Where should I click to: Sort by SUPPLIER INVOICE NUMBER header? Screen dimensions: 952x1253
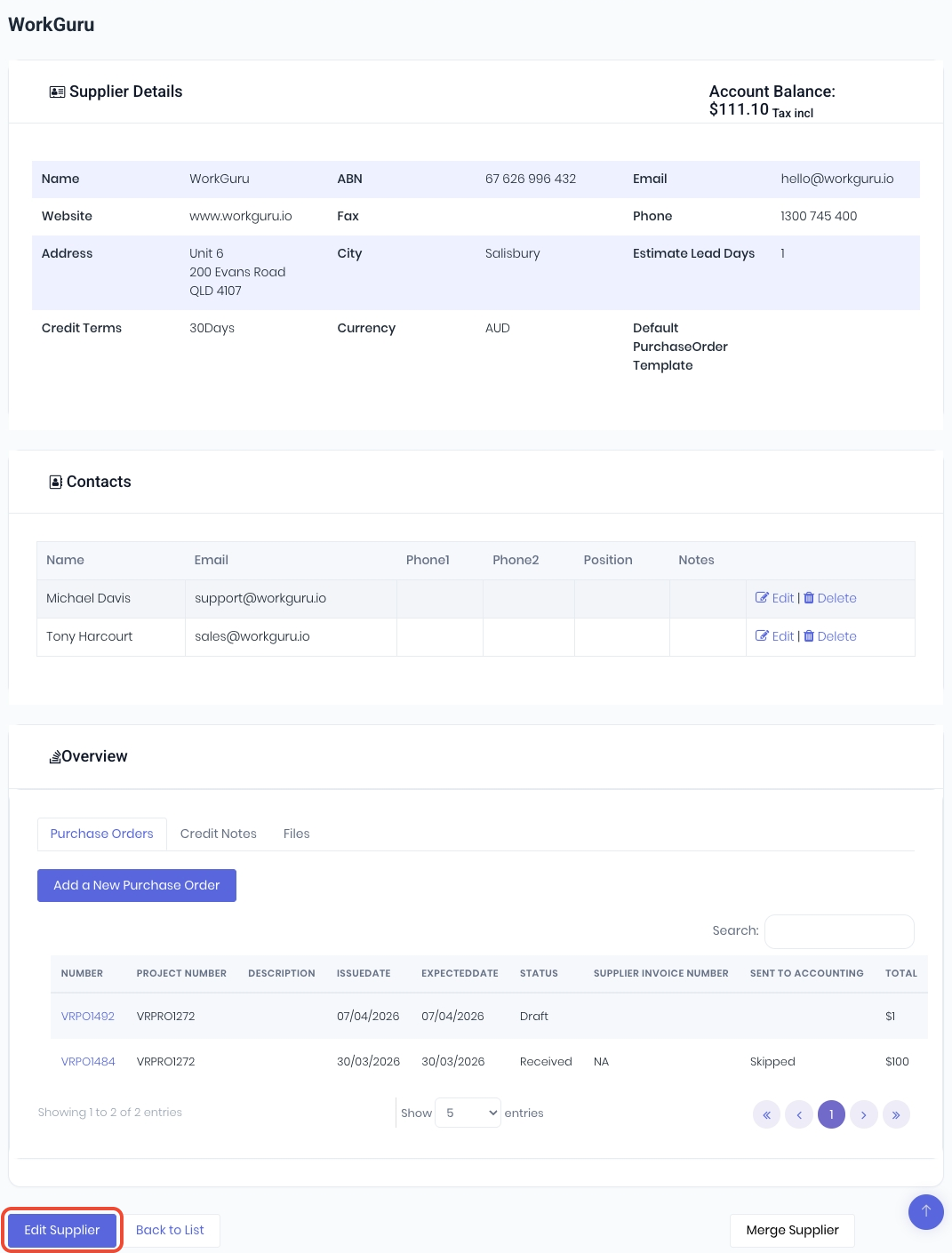coord(661,973)
